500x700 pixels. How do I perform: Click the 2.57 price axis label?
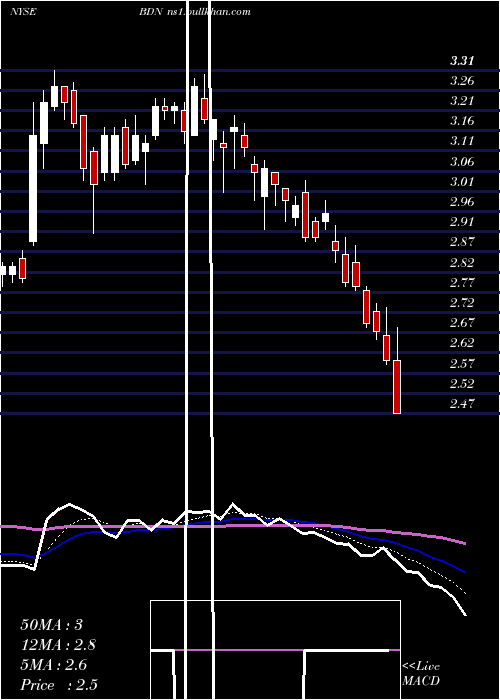pos(462,363)
